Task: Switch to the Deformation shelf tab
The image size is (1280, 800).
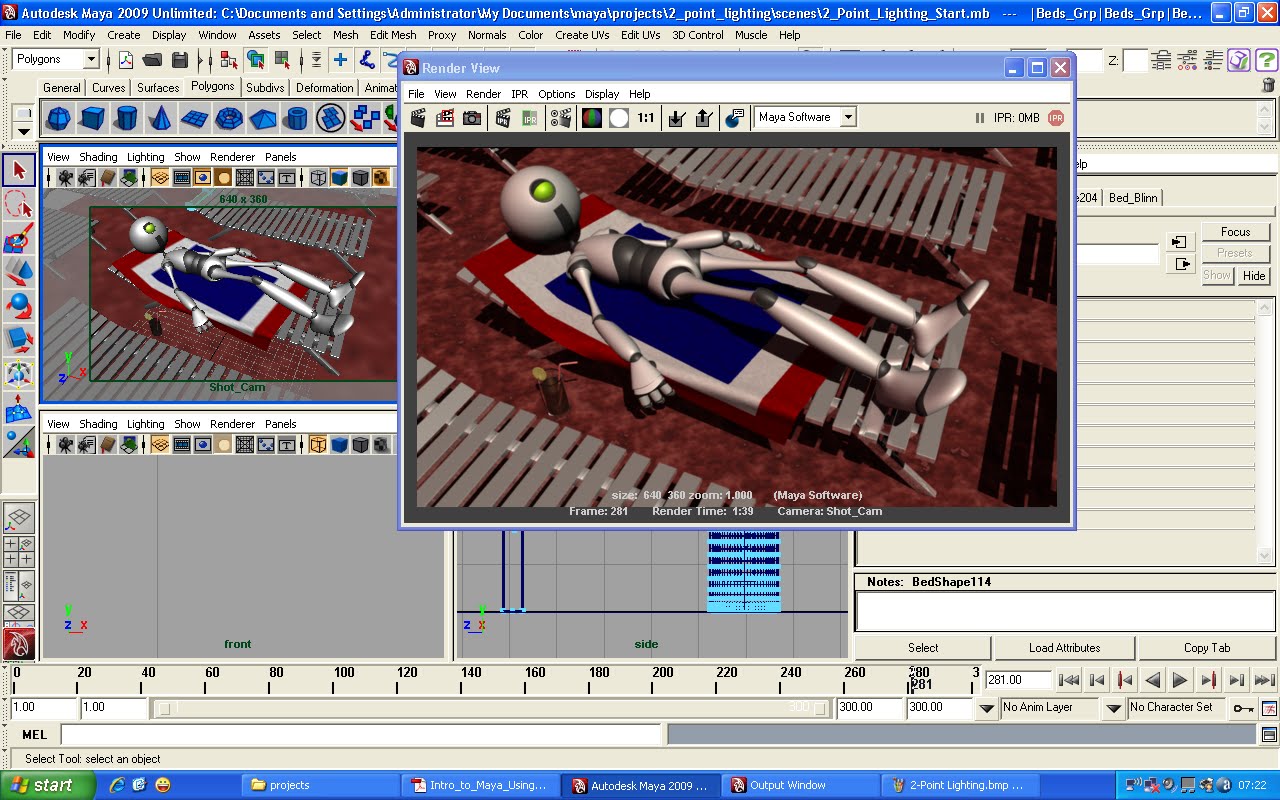Action: point(324,88)
